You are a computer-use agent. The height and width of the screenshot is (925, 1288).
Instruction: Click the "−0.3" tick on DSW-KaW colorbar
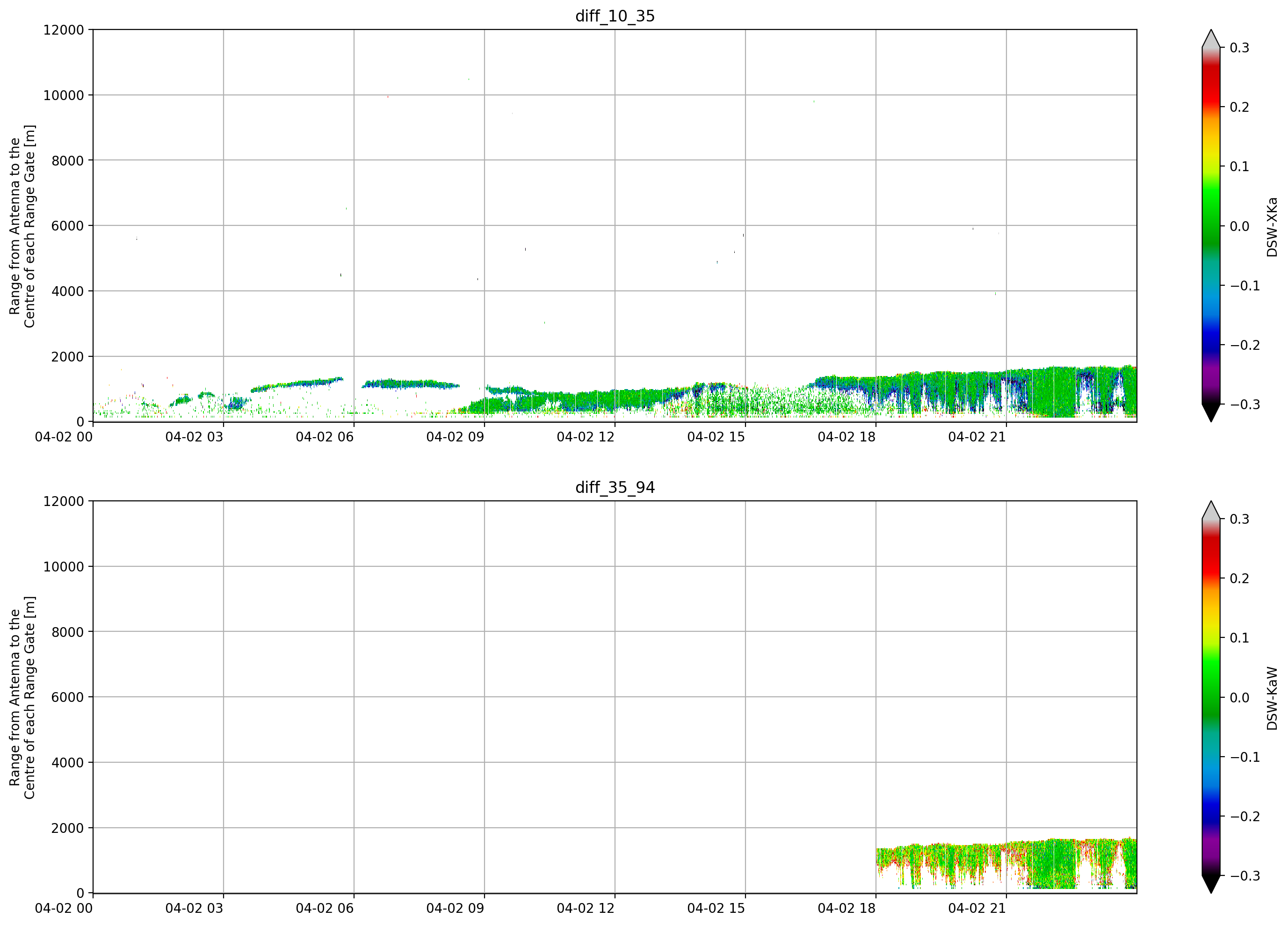[1245, 875]
